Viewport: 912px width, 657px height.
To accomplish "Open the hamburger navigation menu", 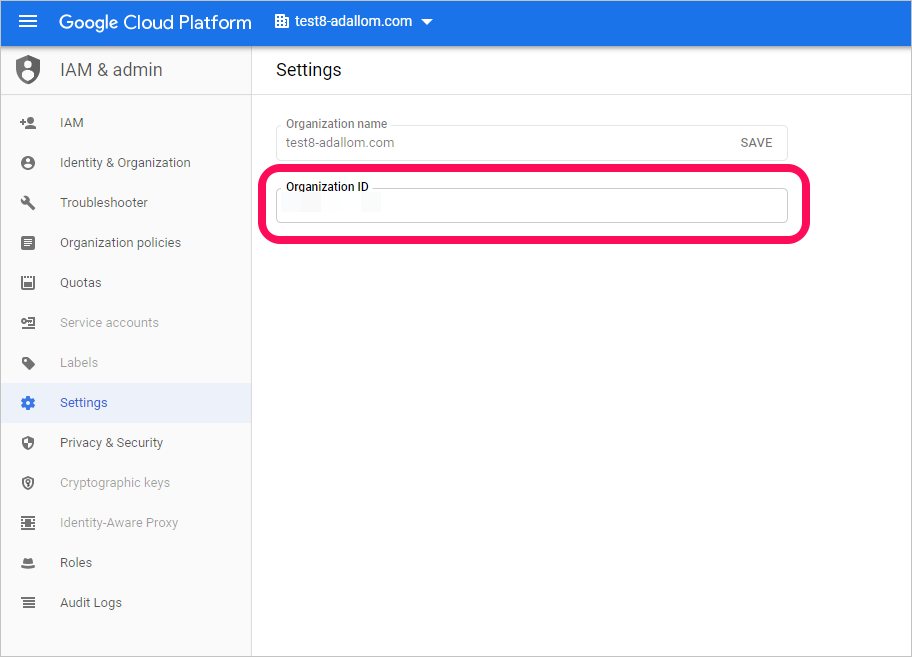I will coord(28,22).
